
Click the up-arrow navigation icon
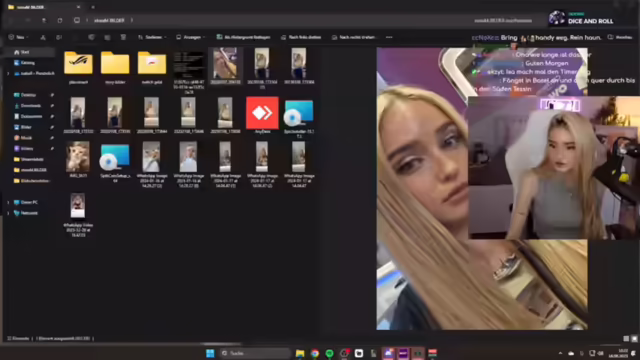44,20
